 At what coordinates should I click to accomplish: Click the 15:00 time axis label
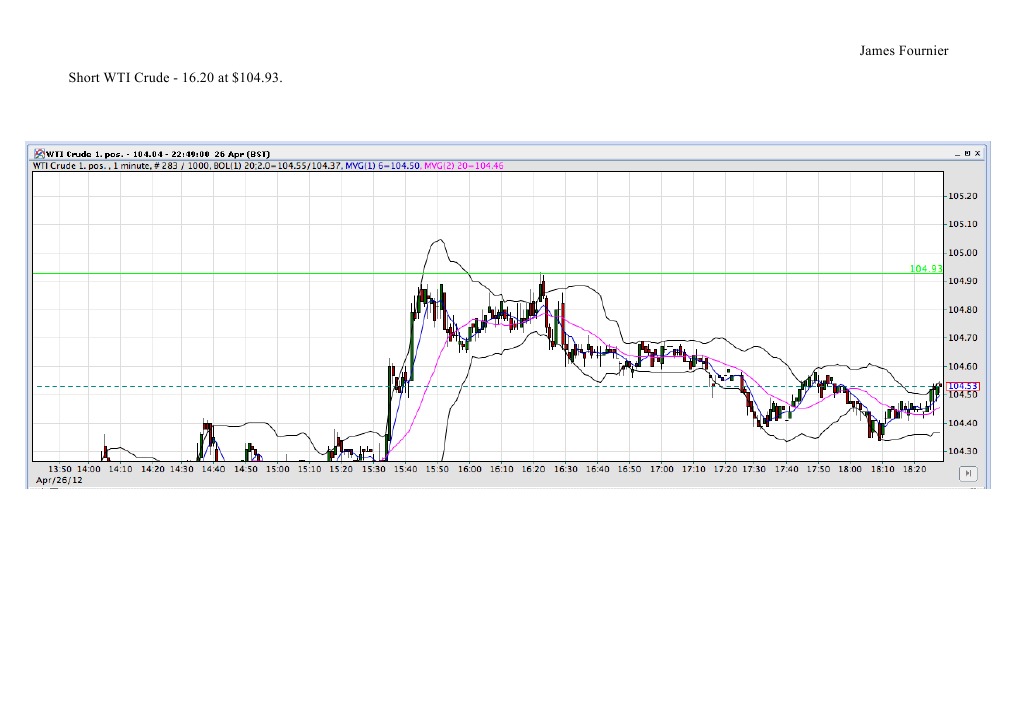coord(278,469)
